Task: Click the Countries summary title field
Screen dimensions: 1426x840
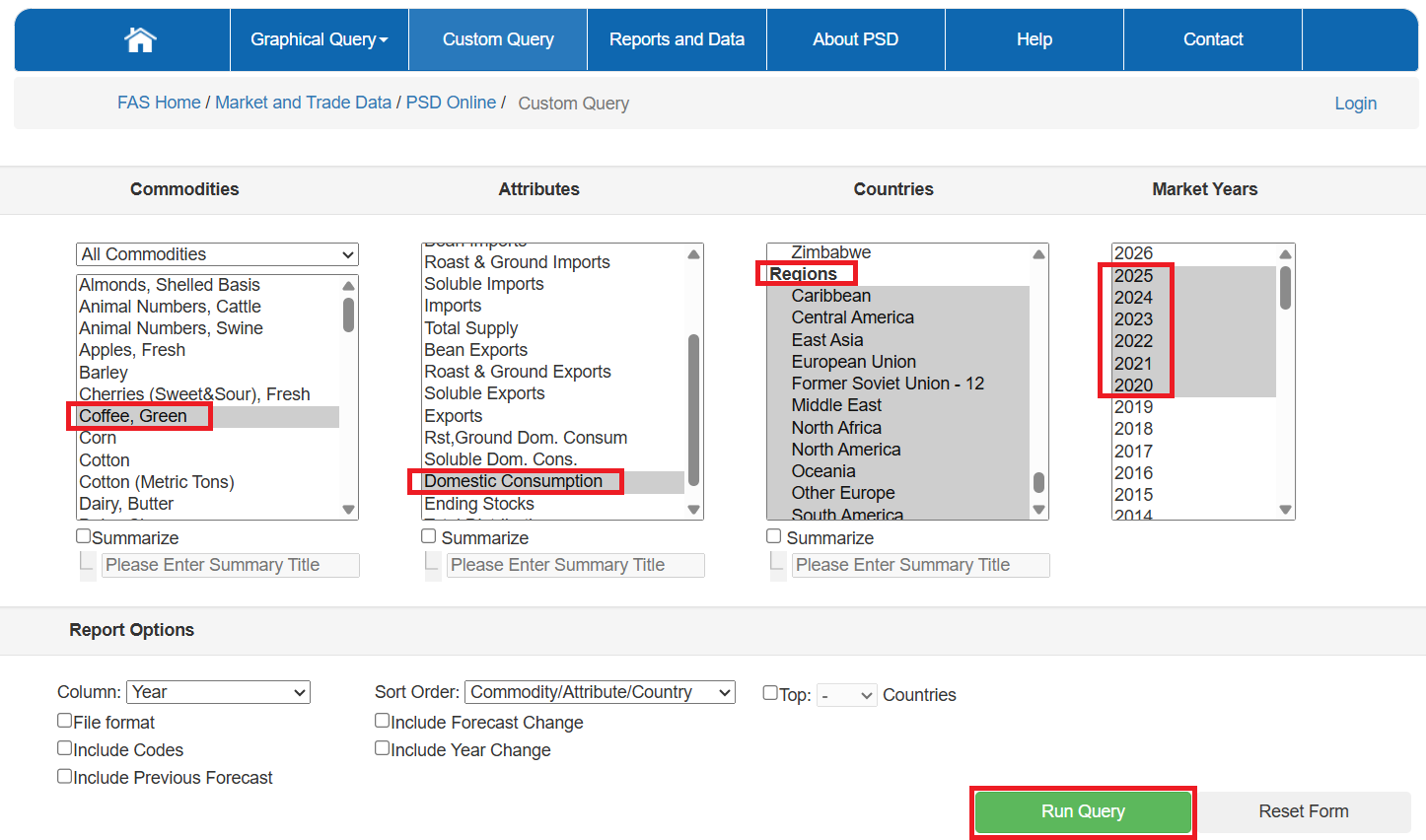Action: [x=920, y=565]
